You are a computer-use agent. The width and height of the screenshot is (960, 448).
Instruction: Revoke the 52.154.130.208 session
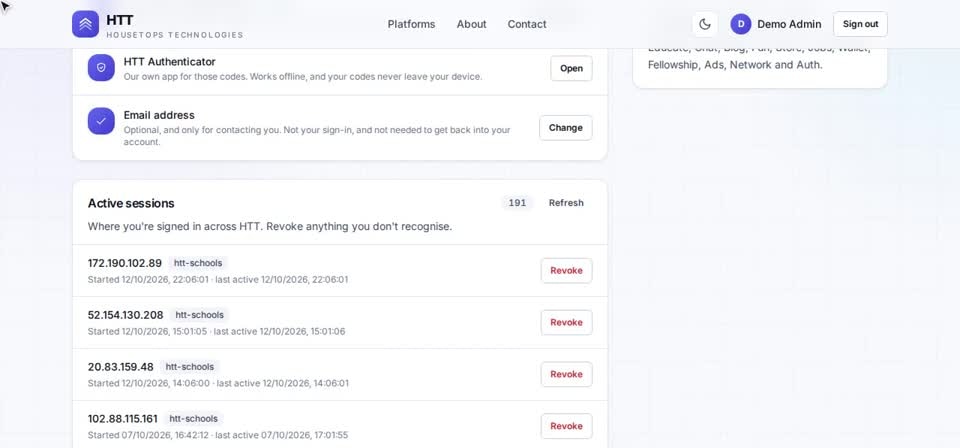pyautogui.click(x=566, y=323)
